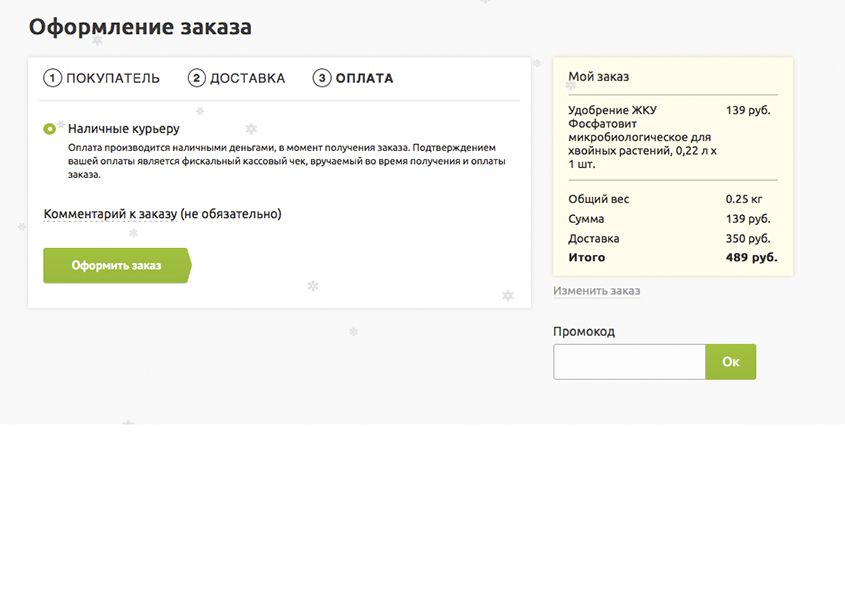Select the Наличные курьеру radio button
Screen dimensions: 845x600
[x=50, y=129]
